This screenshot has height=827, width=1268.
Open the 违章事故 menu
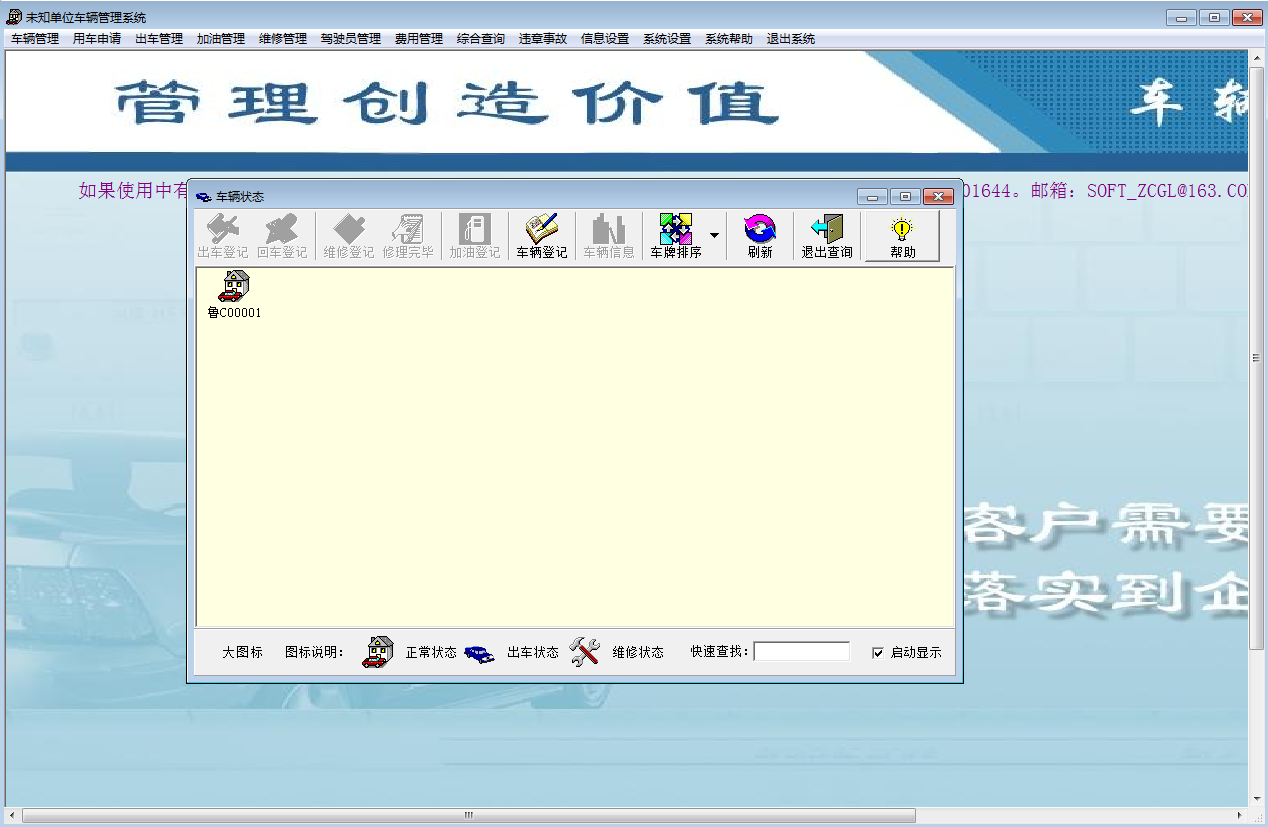pyautogui.click(x=543, y=39)
